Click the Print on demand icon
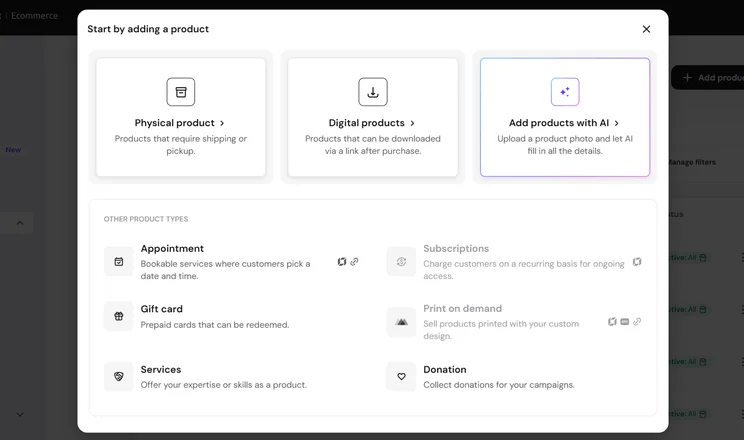Image resolution: width=744 pixels, height=440 pixels. tap(401, 322)
